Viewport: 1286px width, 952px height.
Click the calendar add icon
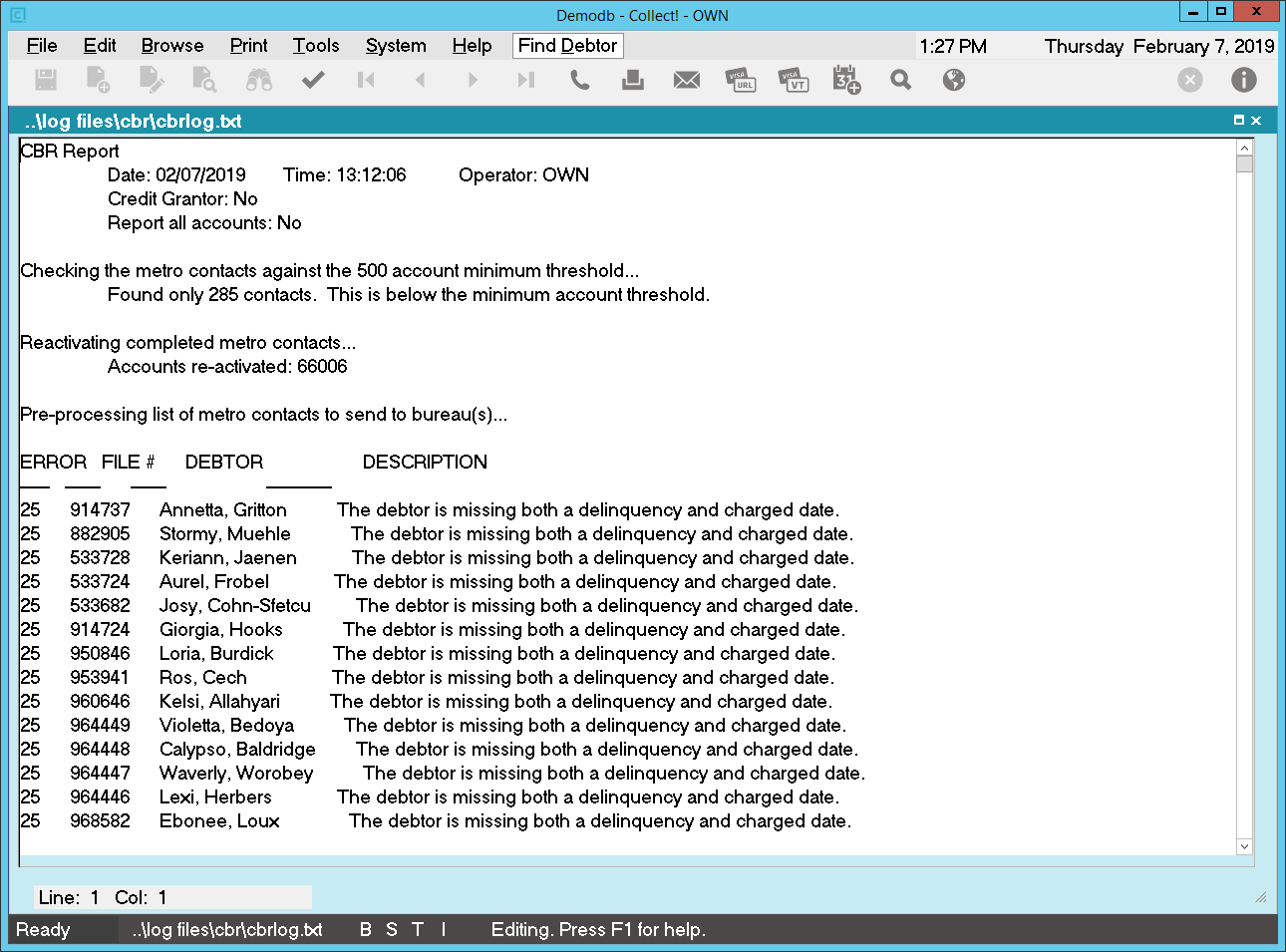[847, 80]
